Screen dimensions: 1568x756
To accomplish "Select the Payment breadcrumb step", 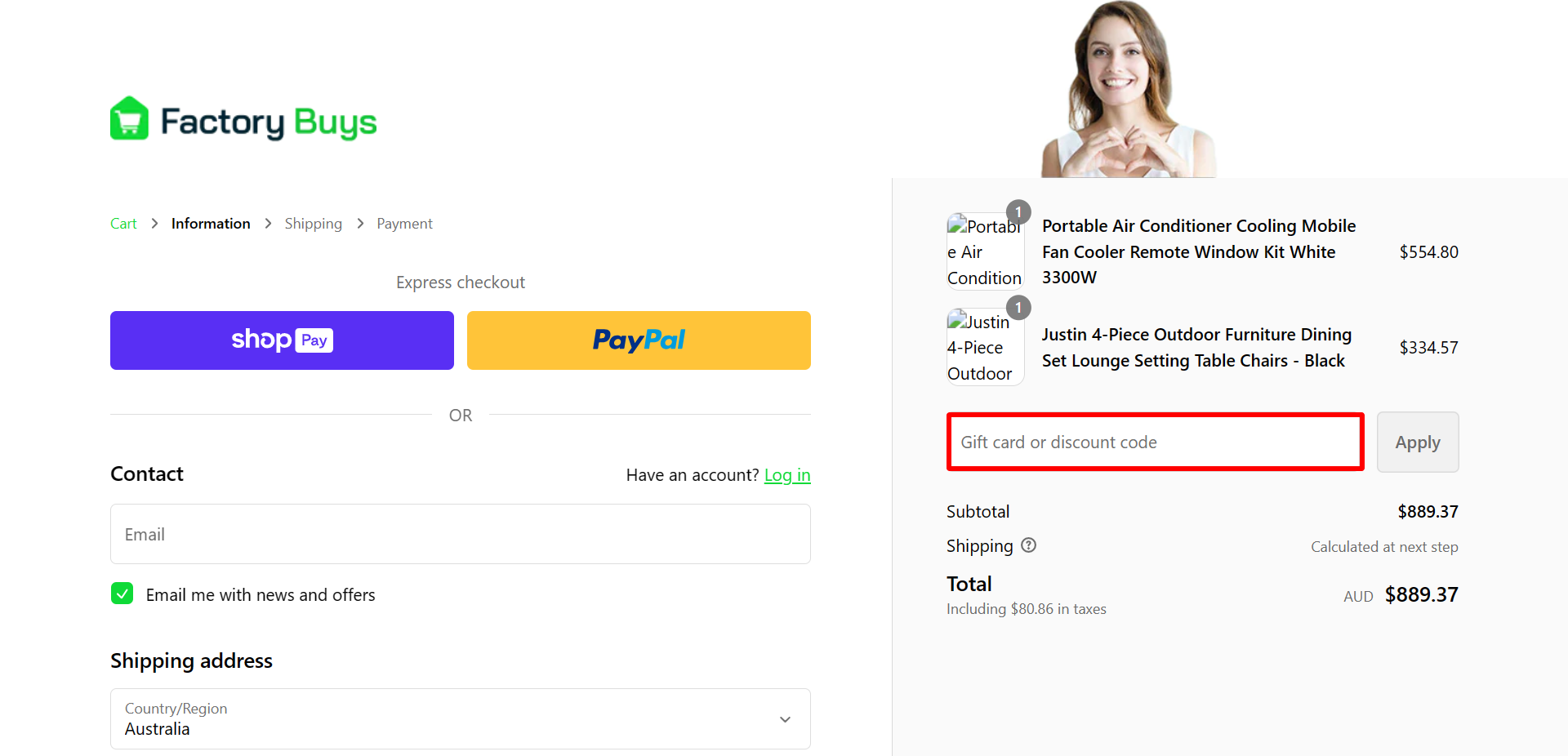I will click(x=404, y=224).
